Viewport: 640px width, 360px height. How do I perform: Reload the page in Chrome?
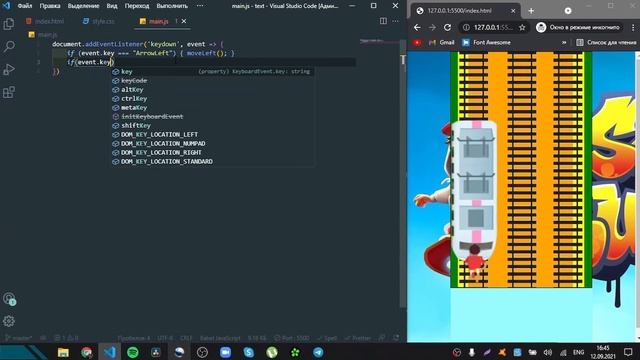tap(447, 27)
